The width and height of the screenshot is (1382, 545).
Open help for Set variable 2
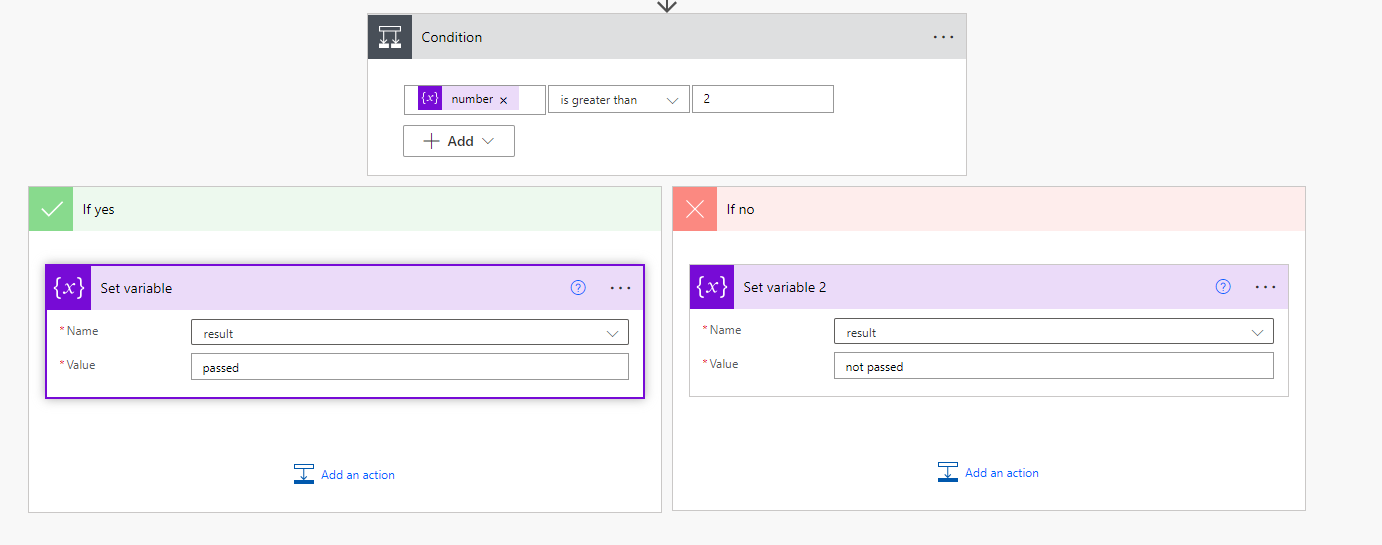(x=1222, y=287)
